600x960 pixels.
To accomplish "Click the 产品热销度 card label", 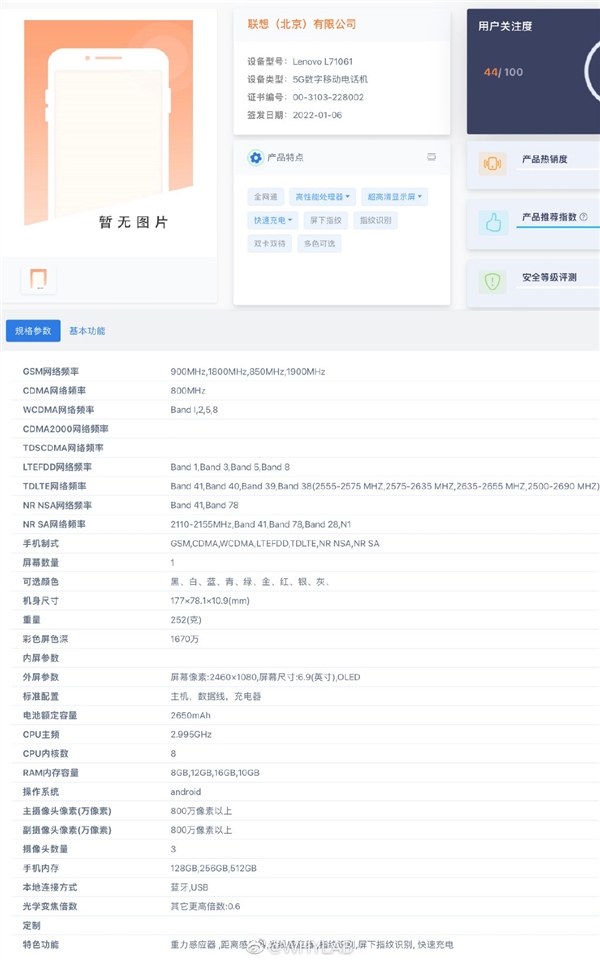I will [x=544, y=159].
